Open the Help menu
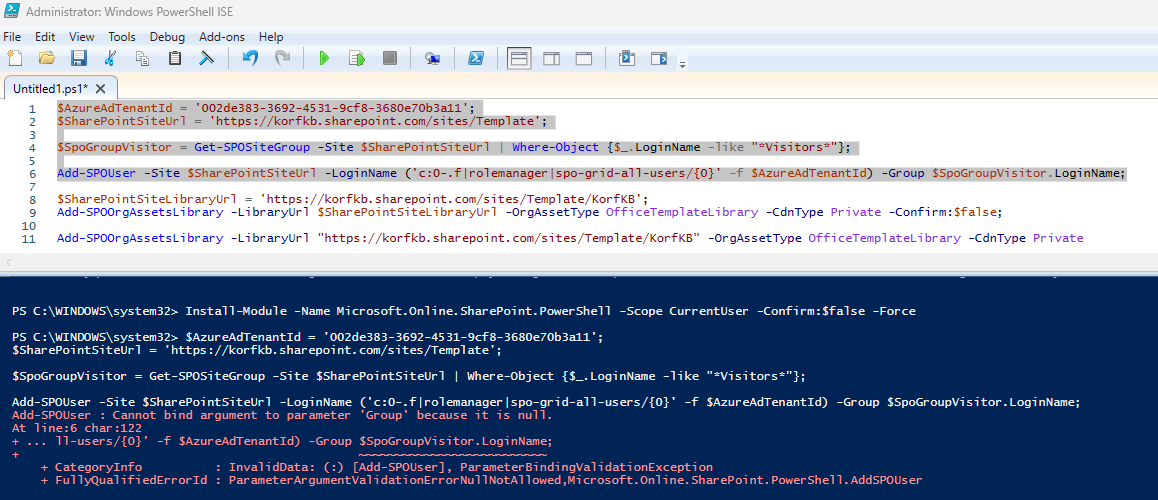This screenshot has height=500, width=1158. point(271,36)
